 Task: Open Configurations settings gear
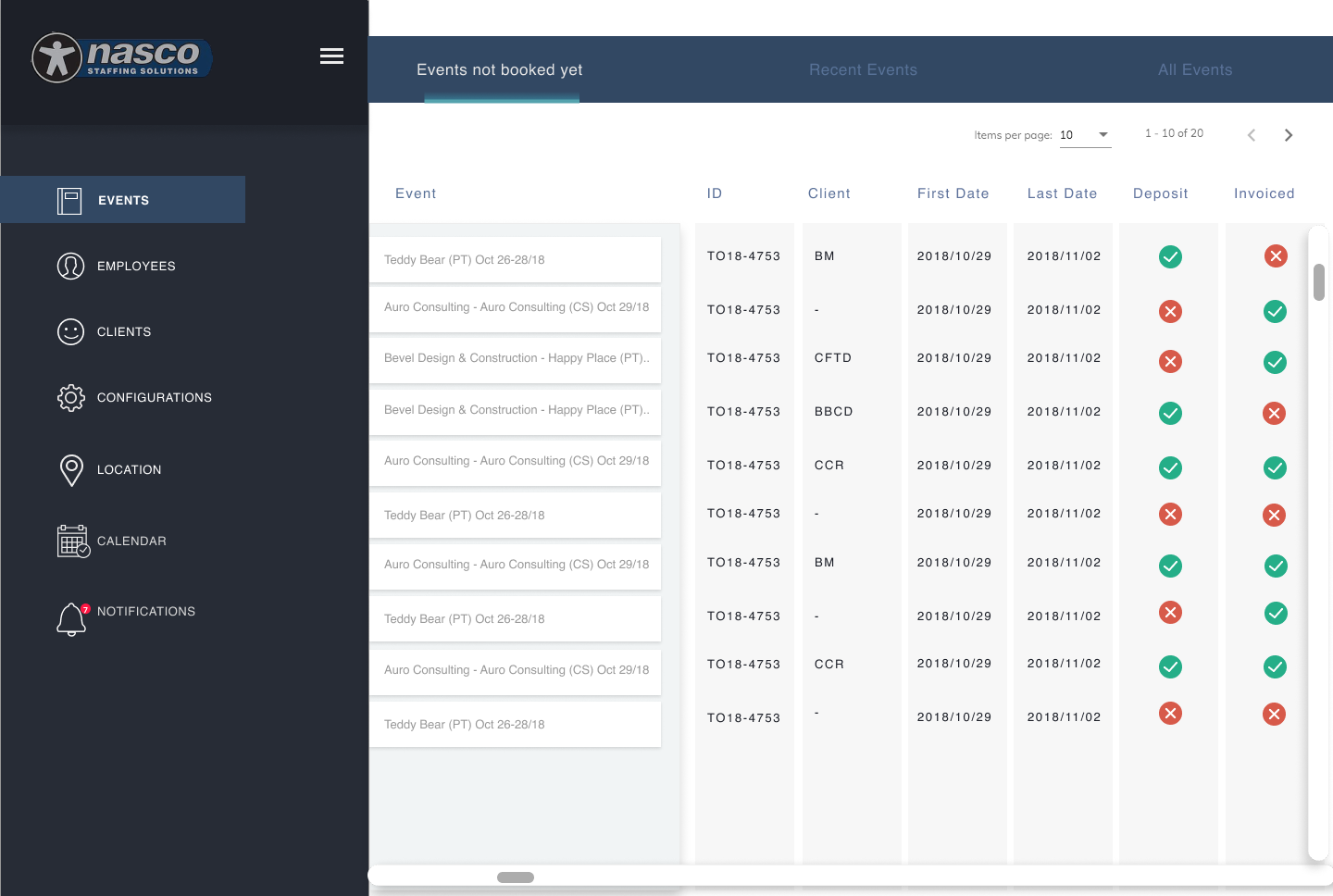71,397
